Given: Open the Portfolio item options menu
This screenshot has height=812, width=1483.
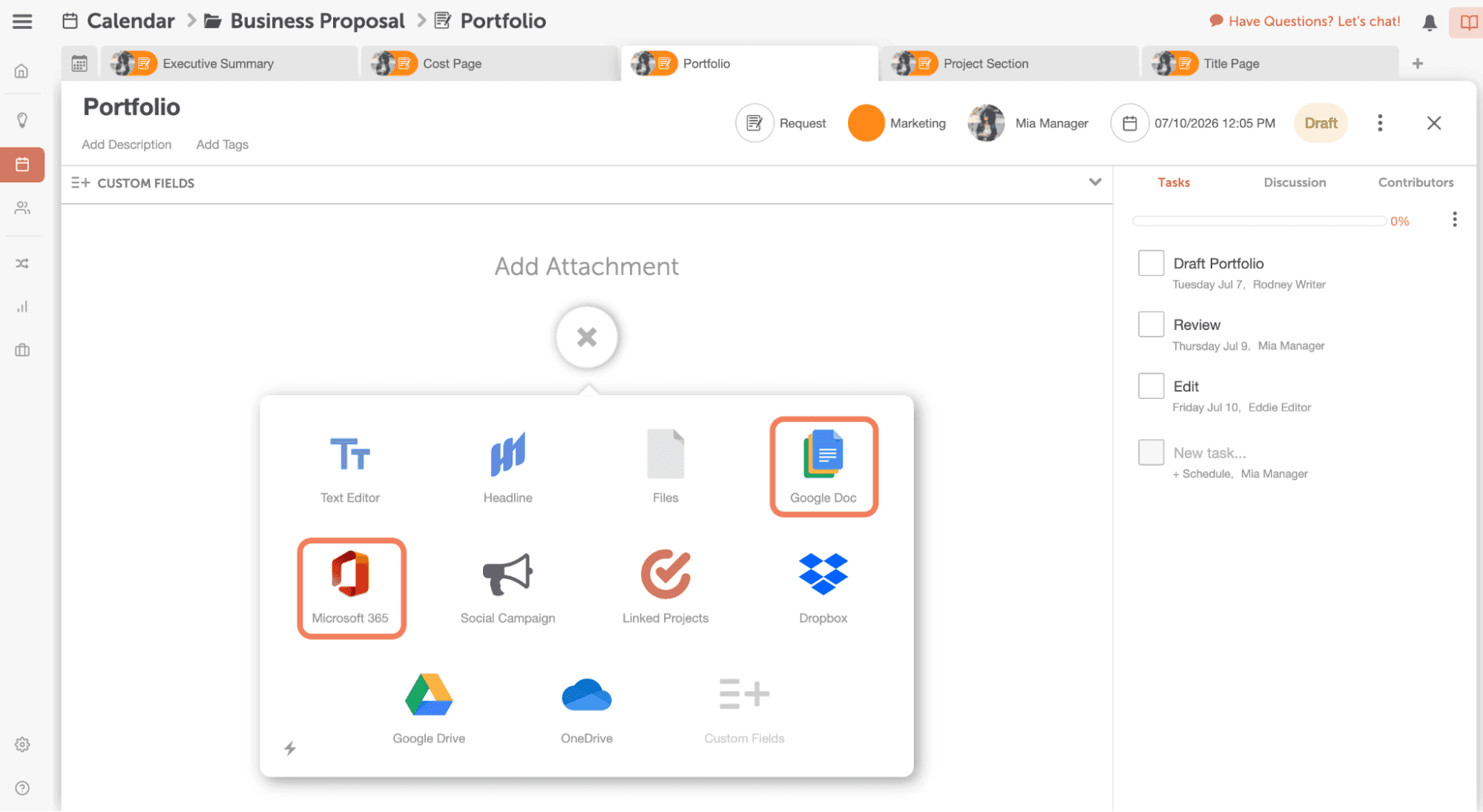Looking at the screenshot, I should tap(1380, 122).
